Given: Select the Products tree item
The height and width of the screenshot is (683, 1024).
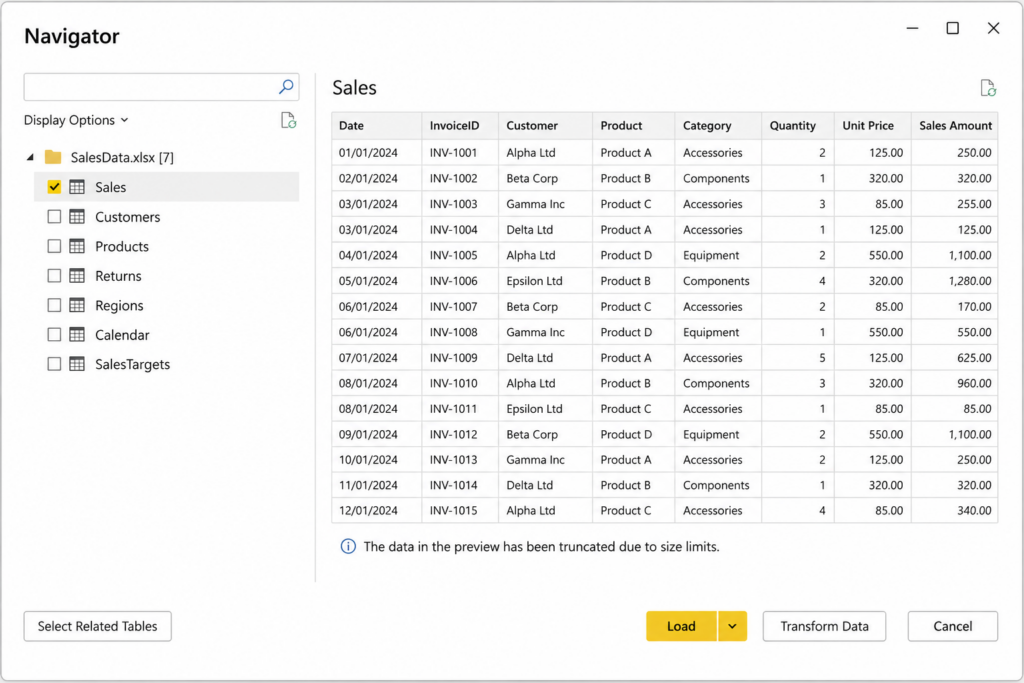Looking at the screenshot, I should [x=167, y=246].
